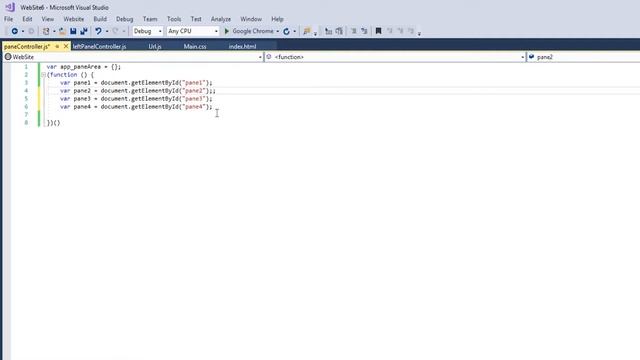Viewport: 640px width, 360px height.
Task: Open the Undo history dropdown arrow
Action: pos(107,31)
